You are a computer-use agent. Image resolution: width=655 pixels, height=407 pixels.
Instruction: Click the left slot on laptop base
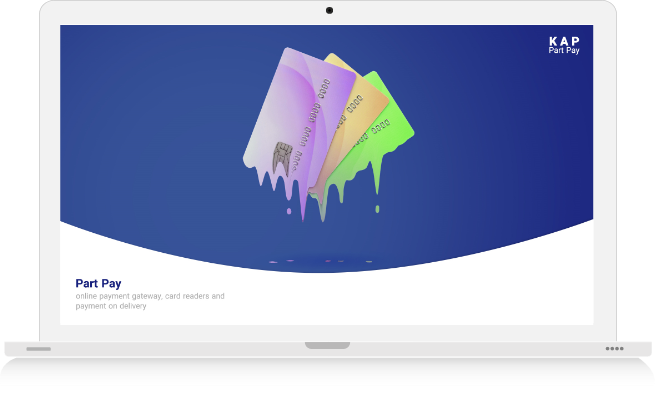pos(39,349)
